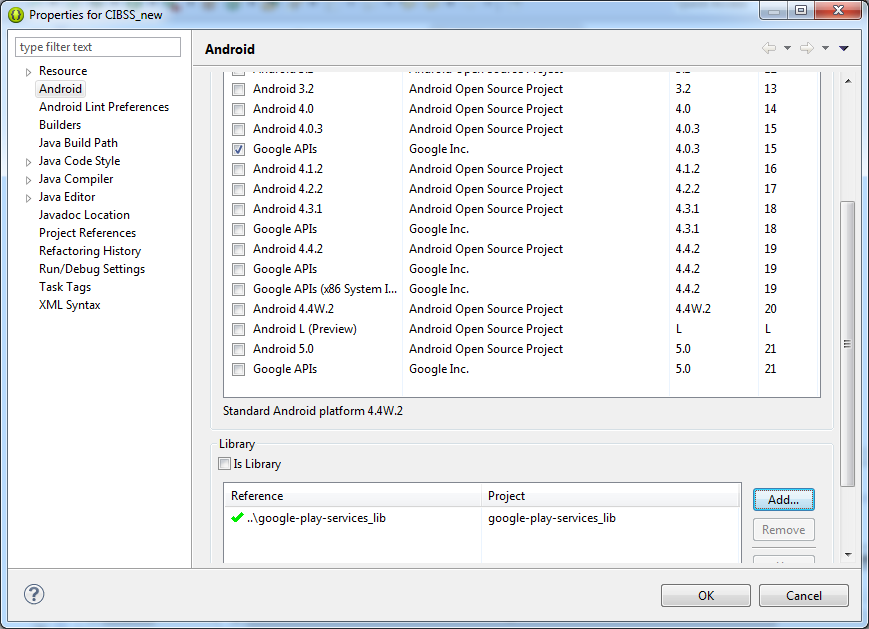Open the view menu triangle icon
This screenshot has height=629, width=869.
coord(844,48)
